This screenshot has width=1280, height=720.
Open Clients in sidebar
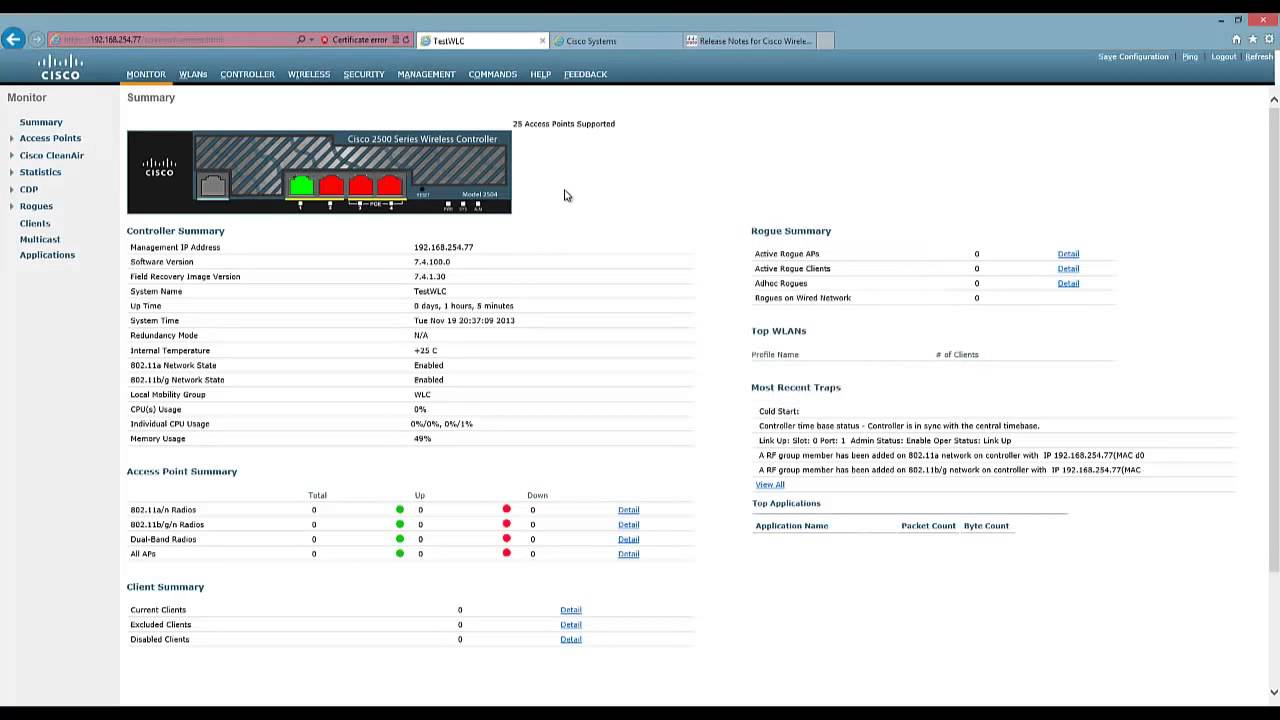[35, 223]
